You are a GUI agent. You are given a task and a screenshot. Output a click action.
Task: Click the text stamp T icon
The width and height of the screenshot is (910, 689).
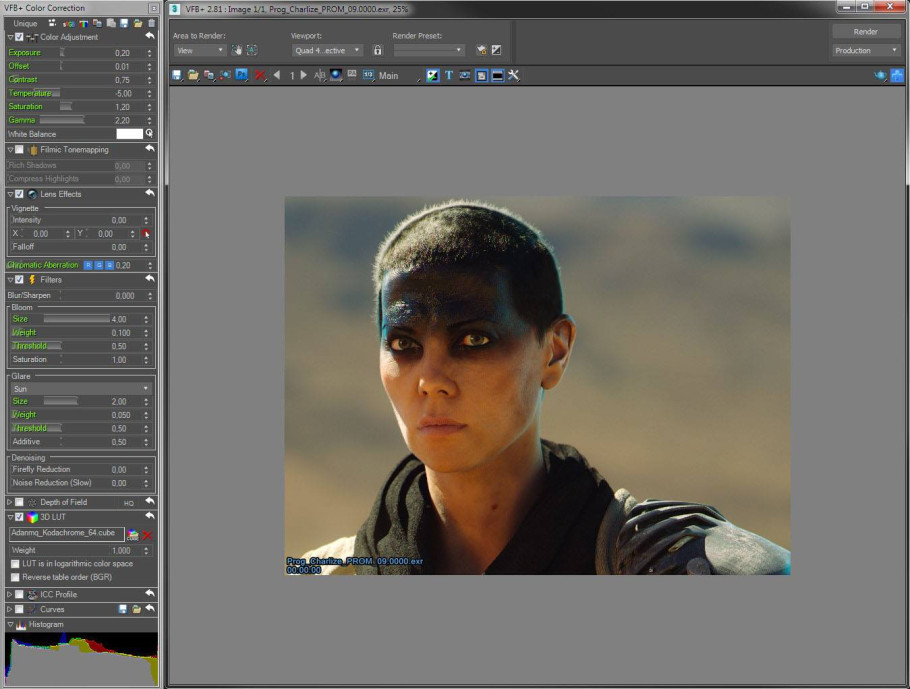[x=449, y=75]
